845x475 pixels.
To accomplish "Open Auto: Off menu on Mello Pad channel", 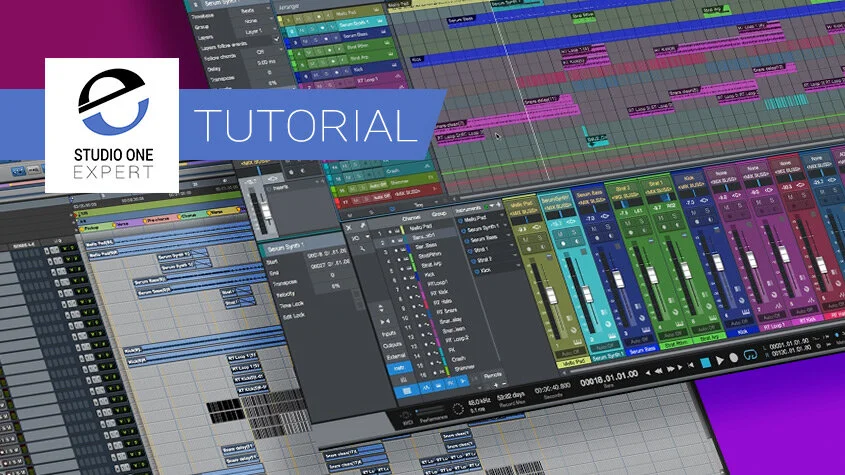I will pos(570,352).
